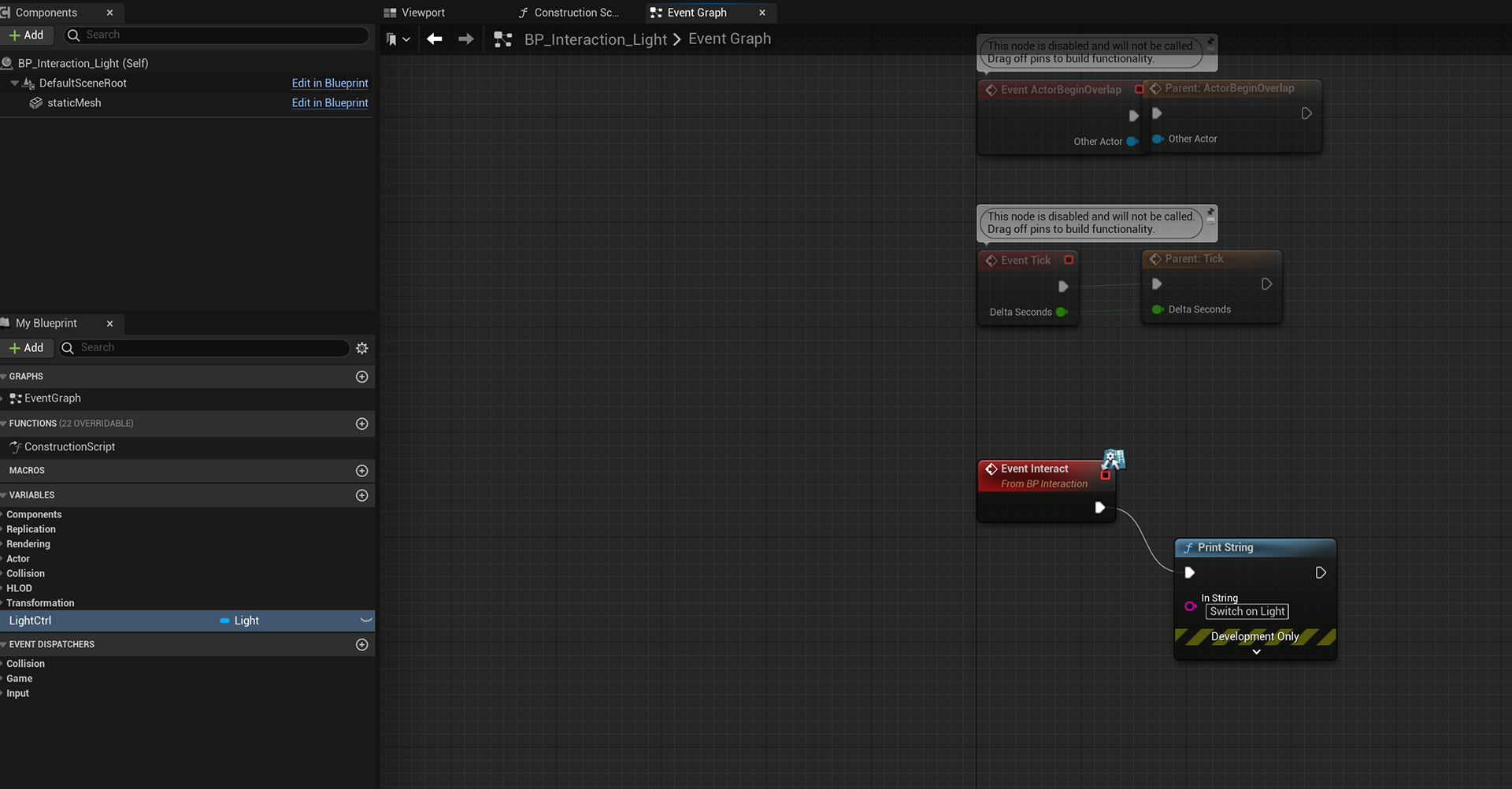1512x789 pixels.
Task: Select the ConstructionScript function
Action: 69,447
